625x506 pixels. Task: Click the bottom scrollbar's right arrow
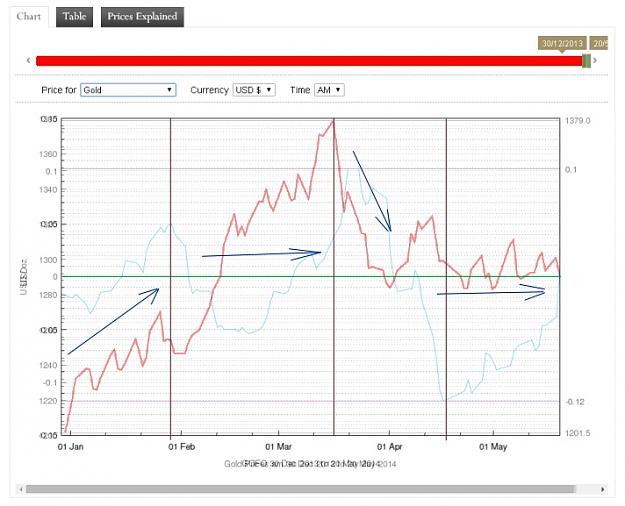pyautogui.click(x=602, y=489)
